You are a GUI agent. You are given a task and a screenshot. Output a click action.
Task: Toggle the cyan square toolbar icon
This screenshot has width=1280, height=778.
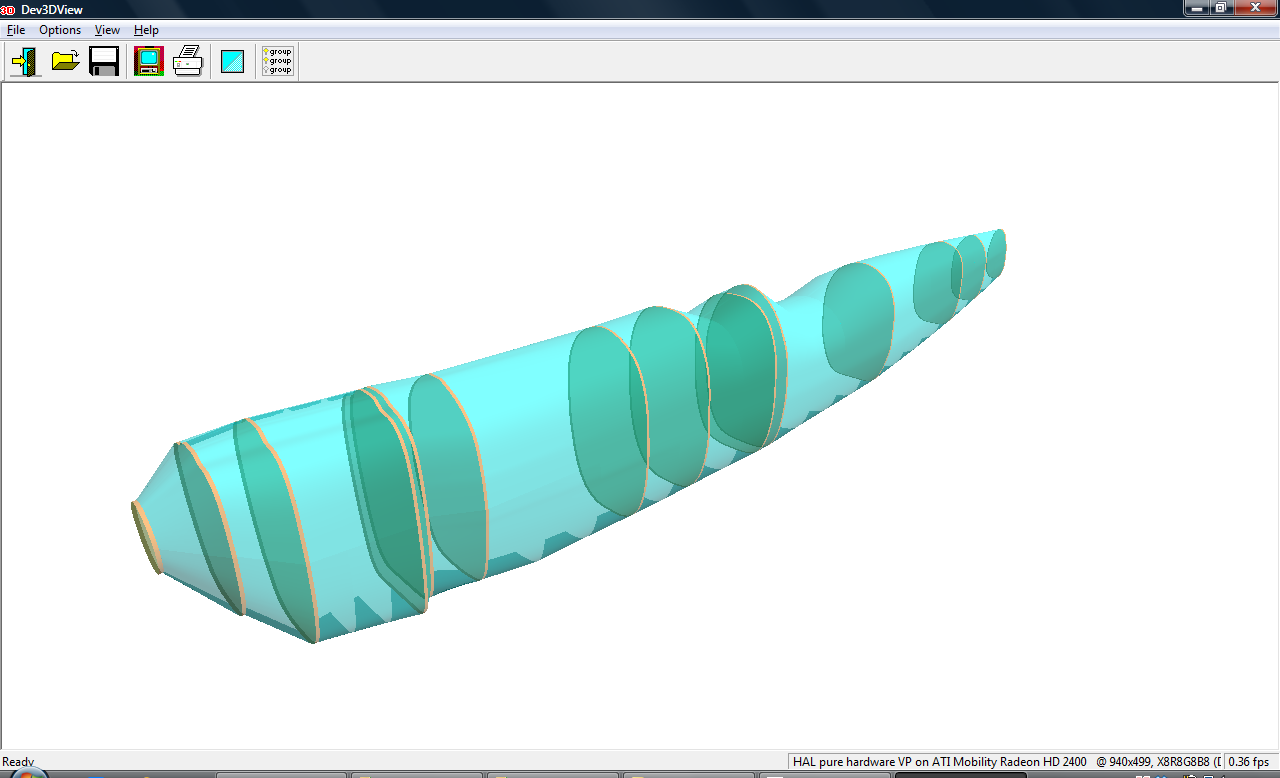(x=232, y=62)
